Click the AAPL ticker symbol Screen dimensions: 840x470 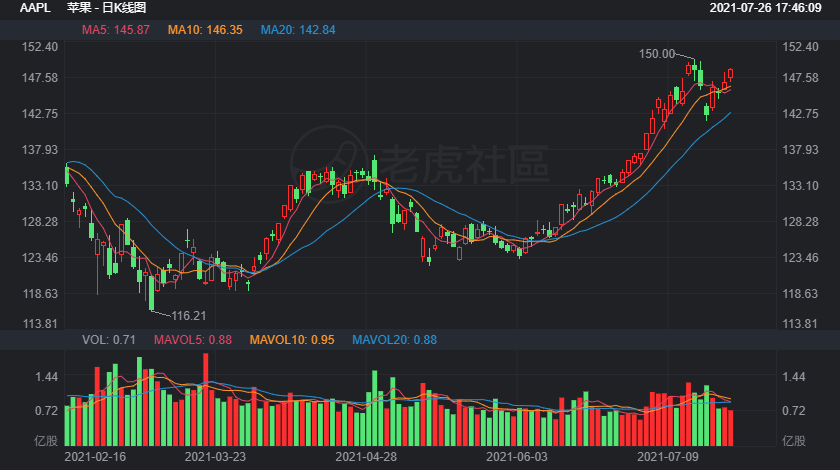35,8
